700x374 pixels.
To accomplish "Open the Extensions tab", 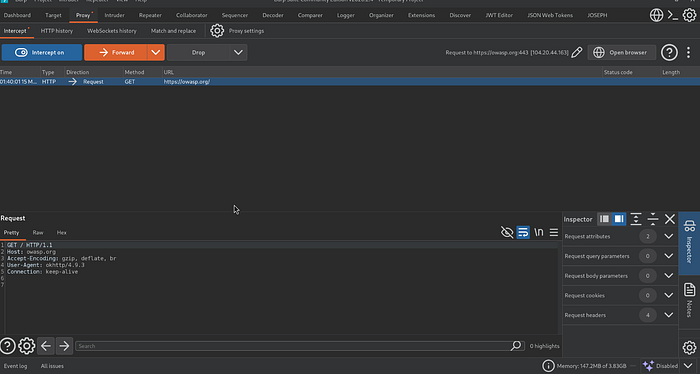I will 421,15.
